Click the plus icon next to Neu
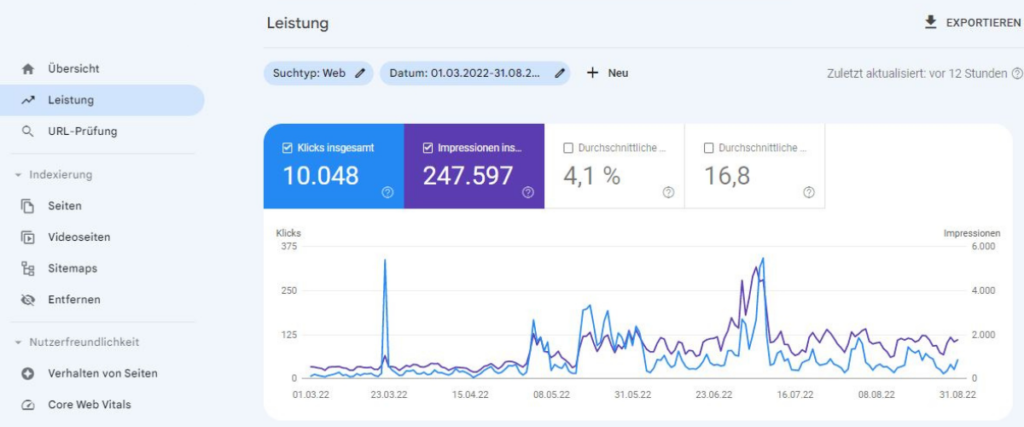 pyautogui.click(x=592, y=73)
